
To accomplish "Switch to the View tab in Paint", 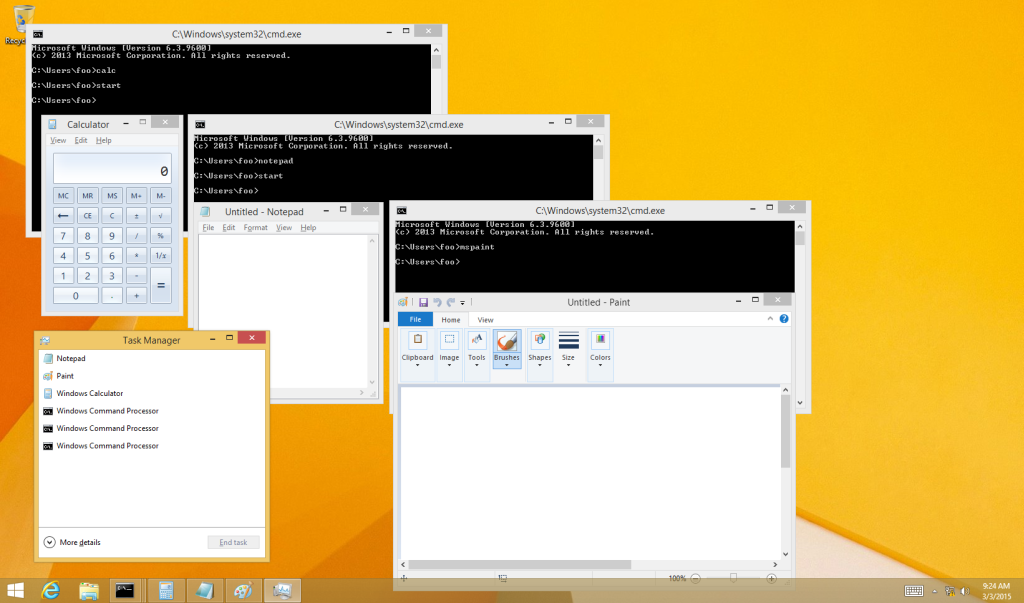I will 485,319.
